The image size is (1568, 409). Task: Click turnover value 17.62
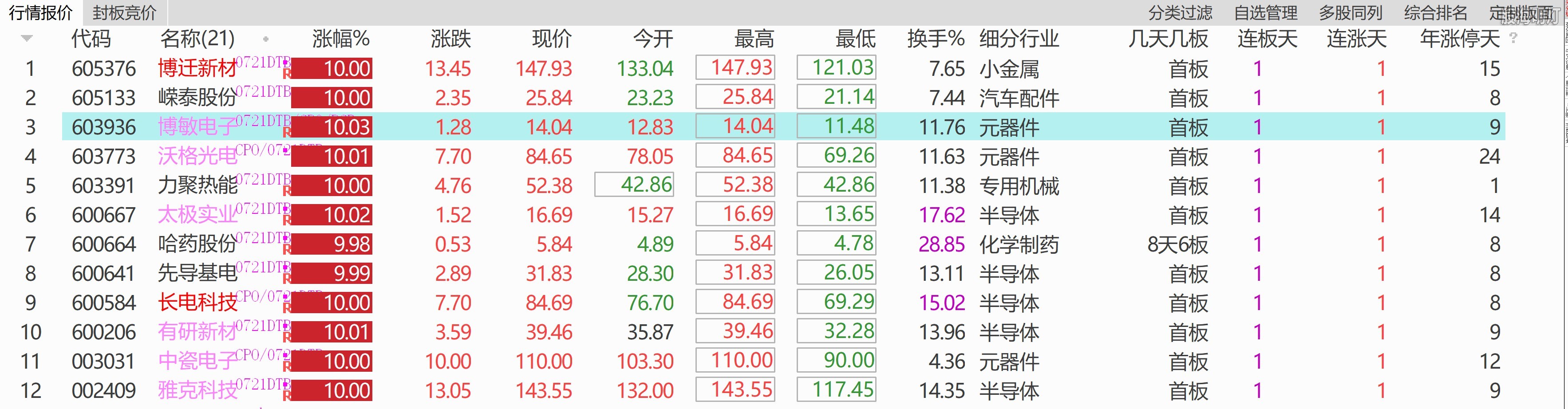click(x=942, y=215)
